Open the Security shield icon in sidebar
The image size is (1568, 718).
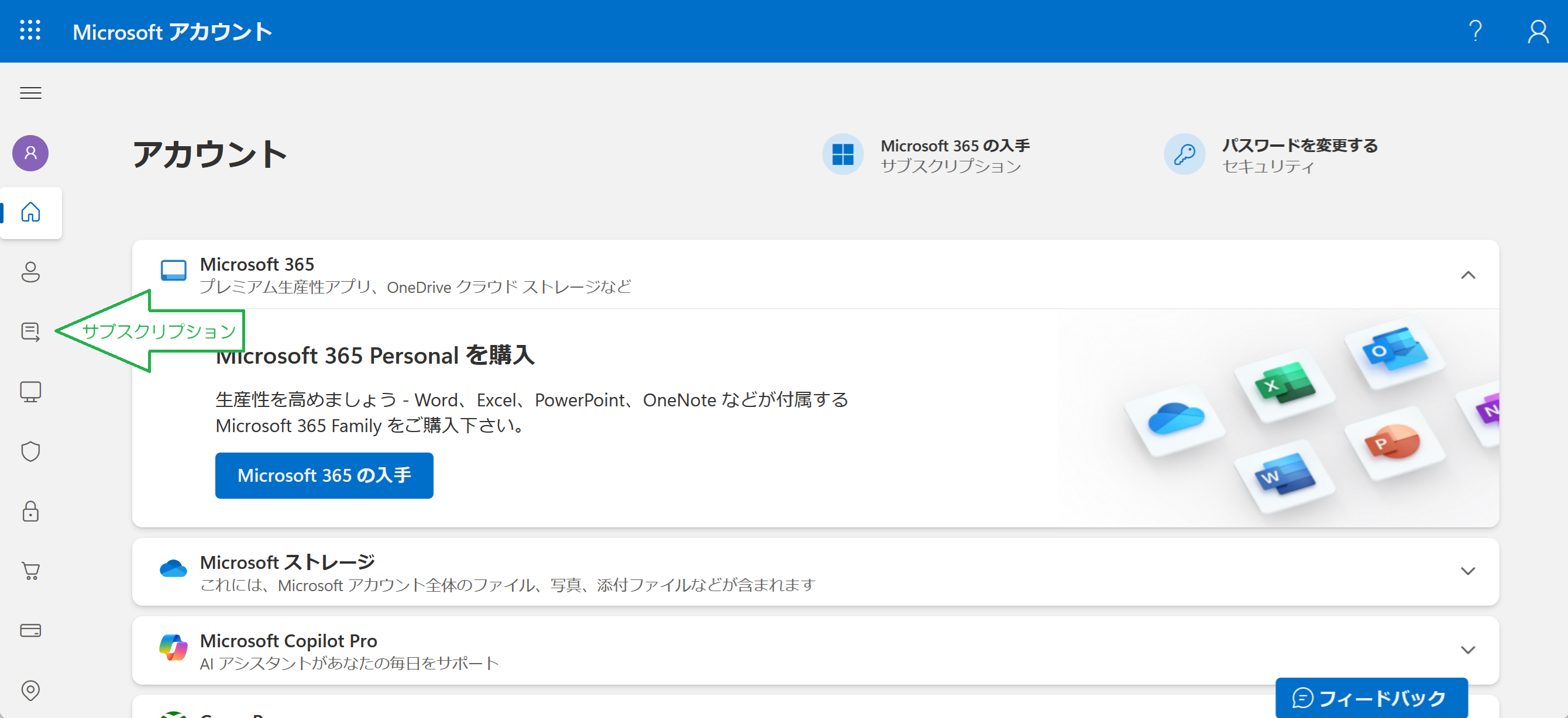pos(30,451)
